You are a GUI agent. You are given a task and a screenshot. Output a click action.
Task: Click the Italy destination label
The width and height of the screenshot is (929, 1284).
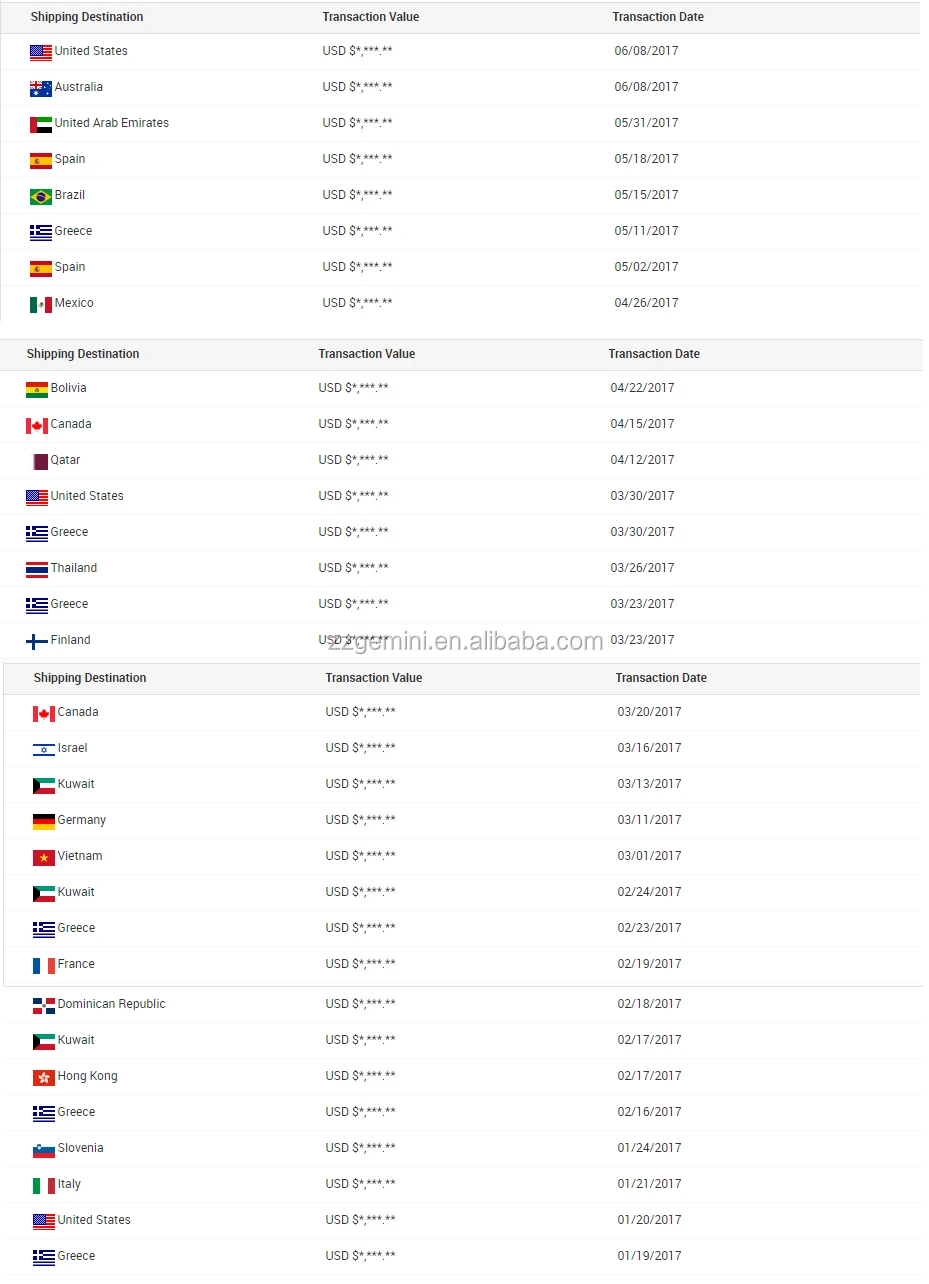click(69, 1184)
